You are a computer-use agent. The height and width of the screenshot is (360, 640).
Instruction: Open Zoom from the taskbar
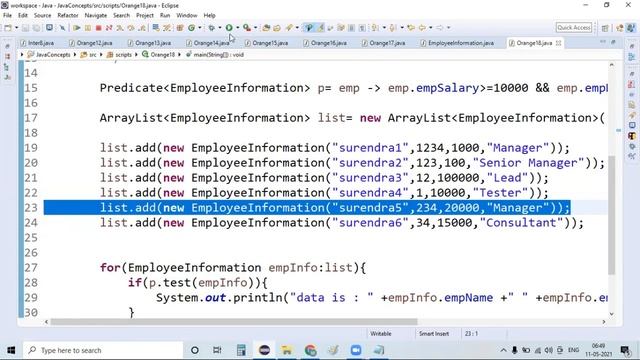tap(356, 350)
